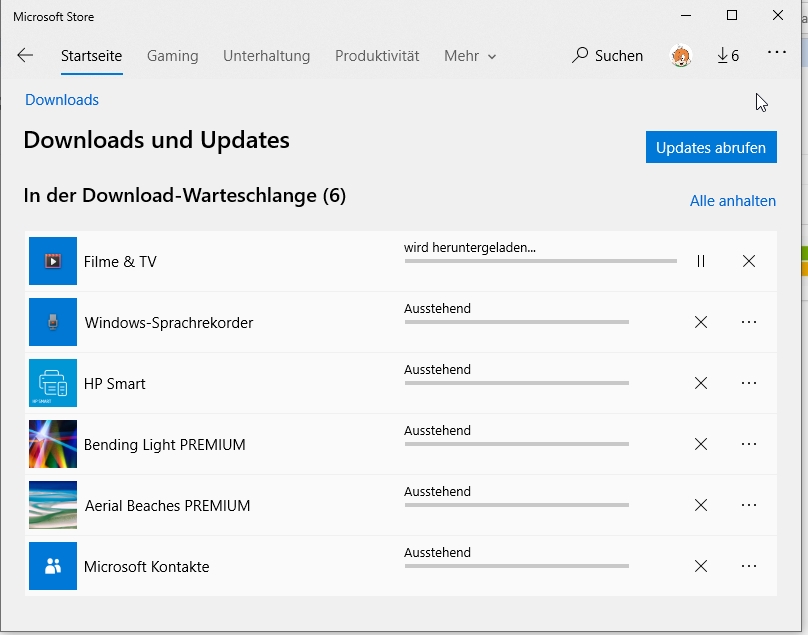Viewport: 808px width, 635px height.
Task: Cancel Bending Light PREMIUM download
Action: pos(700,444)
